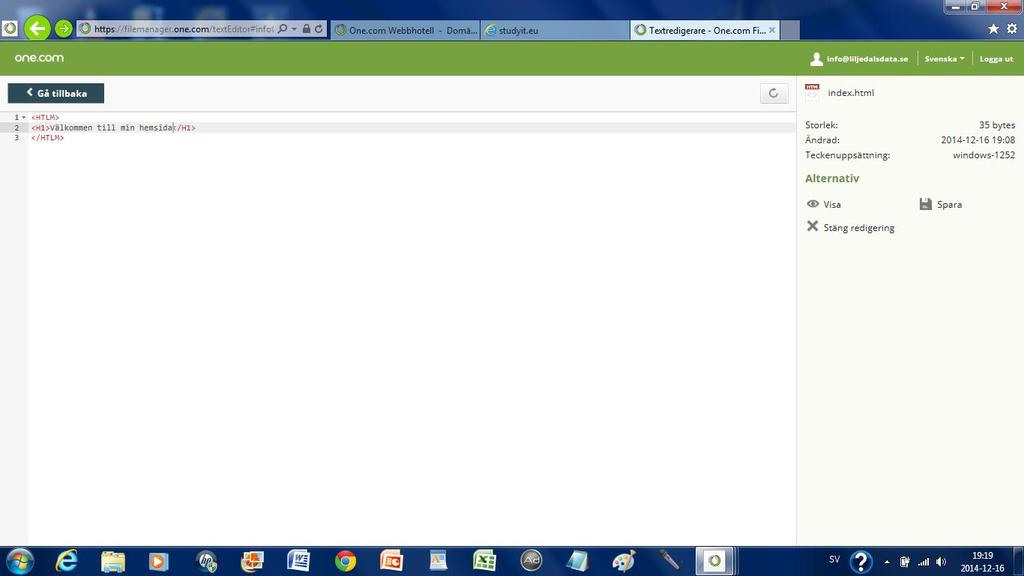
Task: Open browser favorites star
Action: pyautogui.click(x=993, y=29)
